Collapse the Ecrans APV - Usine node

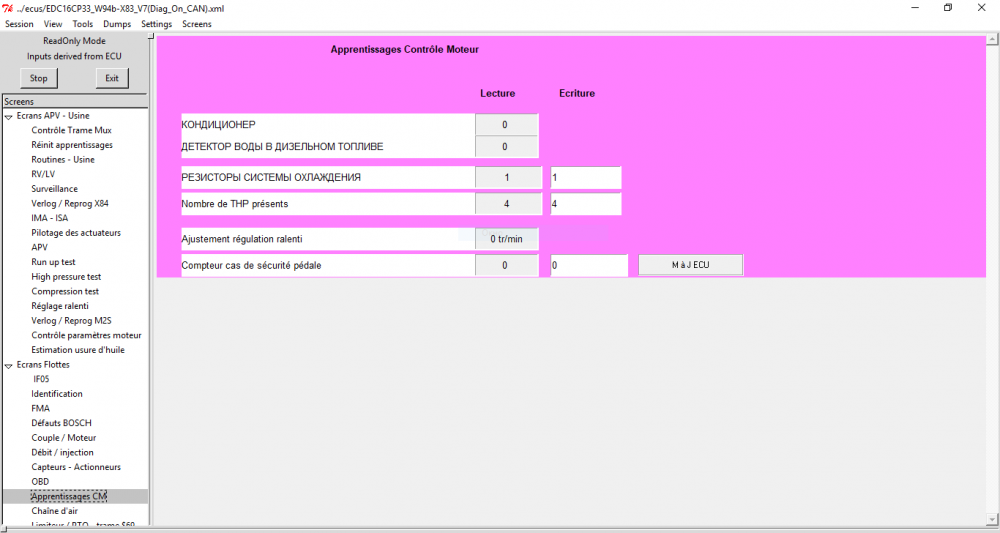(8, 117)
